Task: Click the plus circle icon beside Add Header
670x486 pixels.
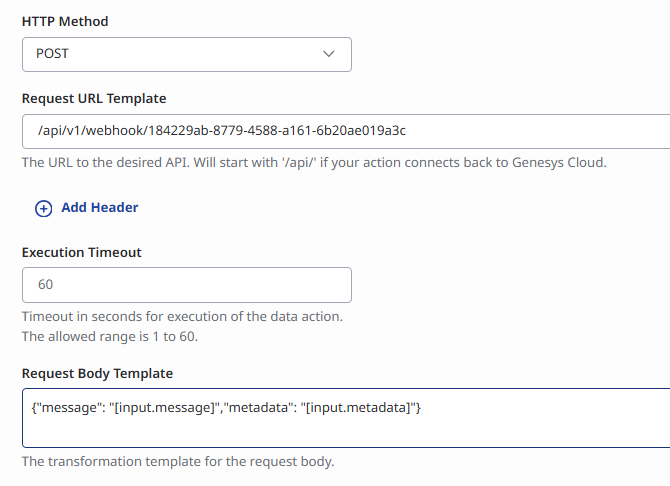Action: [44, 208]
